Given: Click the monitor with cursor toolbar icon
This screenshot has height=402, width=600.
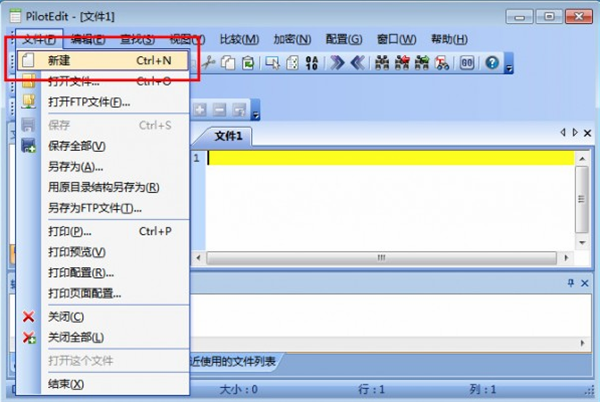Looking at the screenshot, I should [x=272, y=62].
